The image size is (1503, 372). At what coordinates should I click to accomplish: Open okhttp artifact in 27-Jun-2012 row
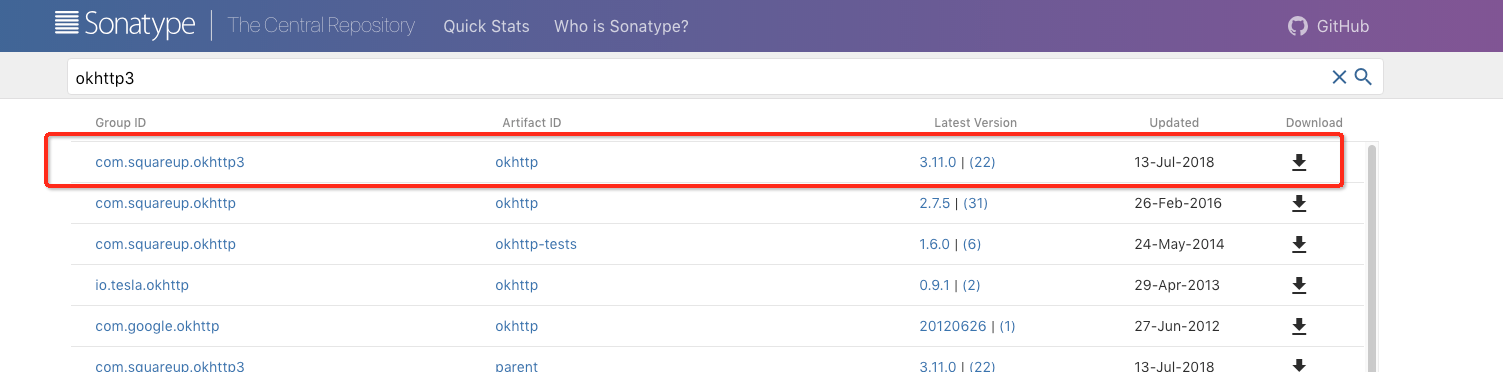coord(516,326)
